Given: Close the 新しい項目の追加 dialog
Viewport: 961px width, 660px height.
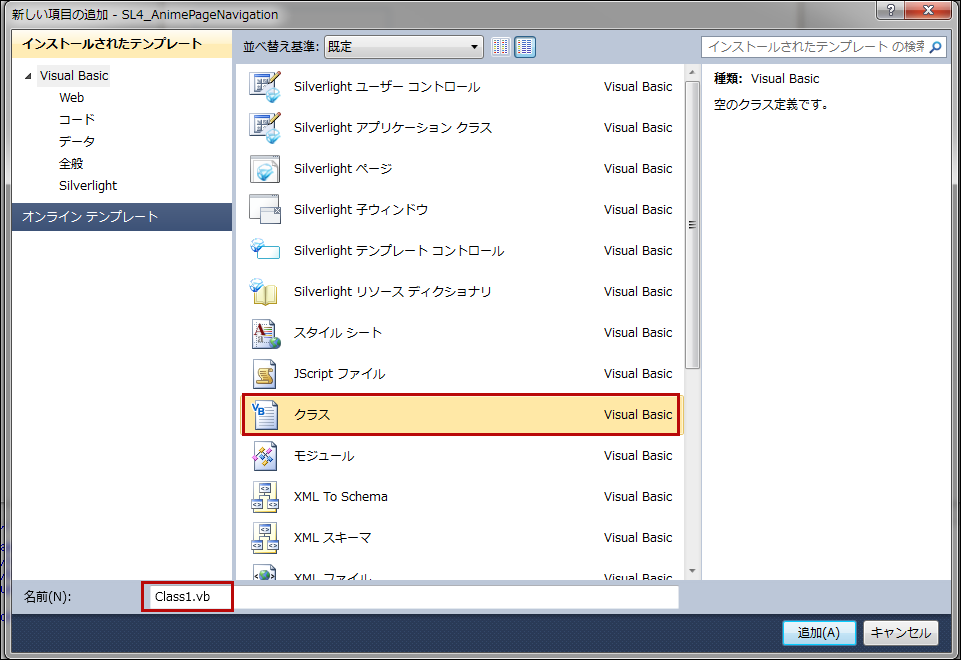Looking at the screenshot, I should pos(929,10).
